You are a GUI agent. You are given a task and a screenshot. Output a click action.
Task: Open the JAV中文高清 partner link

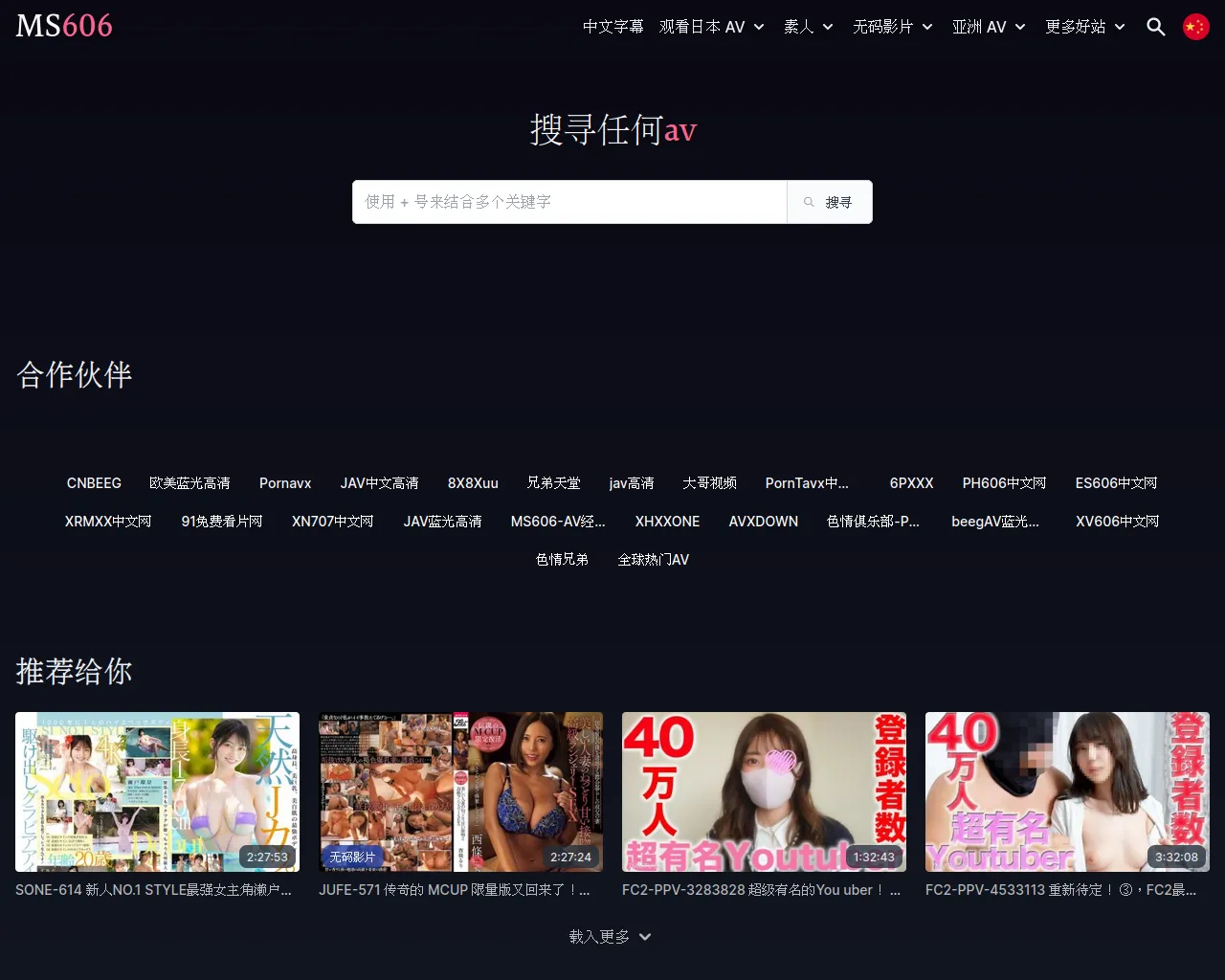click(x=380, y=483)
